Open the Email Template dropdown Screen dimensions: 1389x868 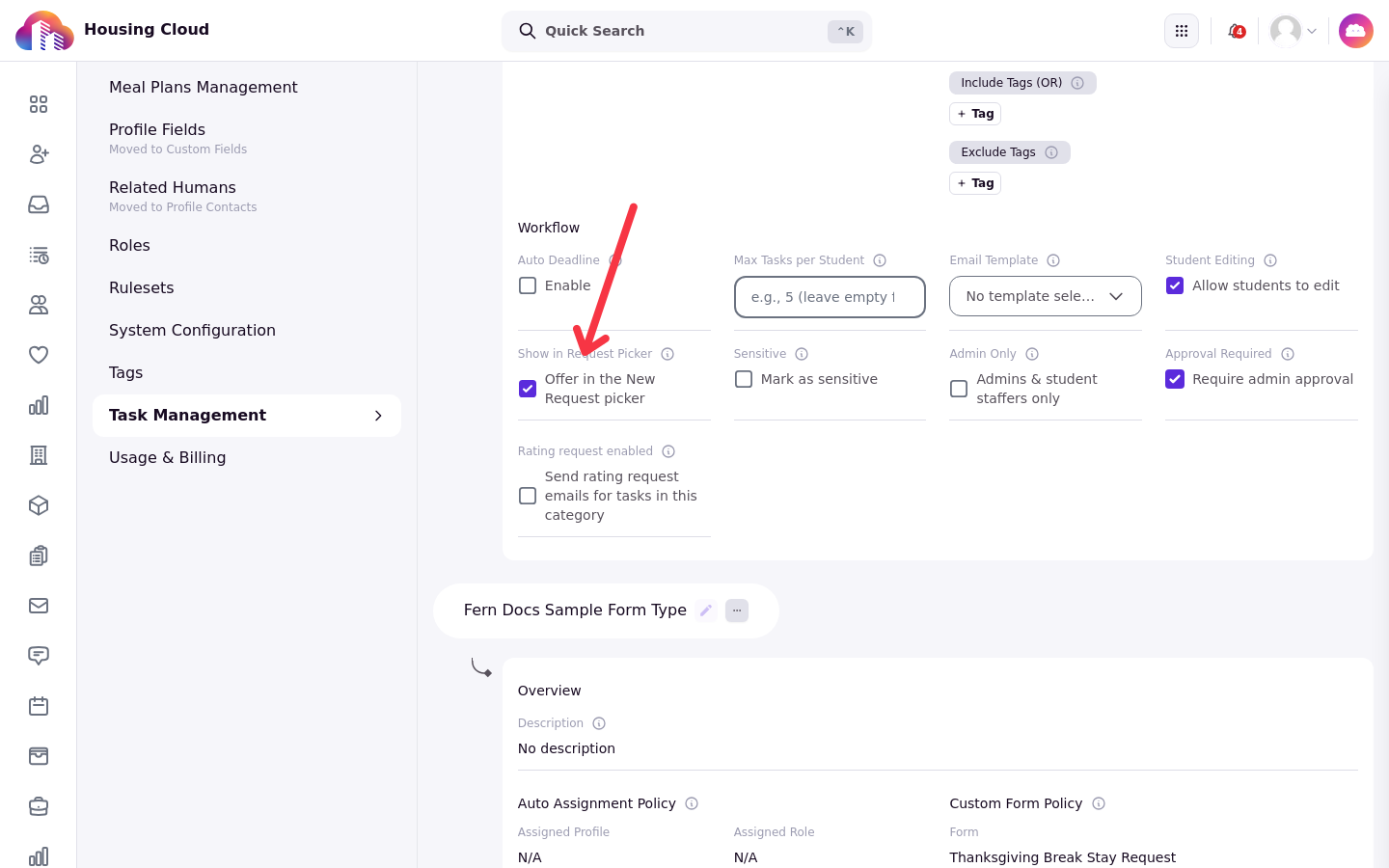[1046, 296]
